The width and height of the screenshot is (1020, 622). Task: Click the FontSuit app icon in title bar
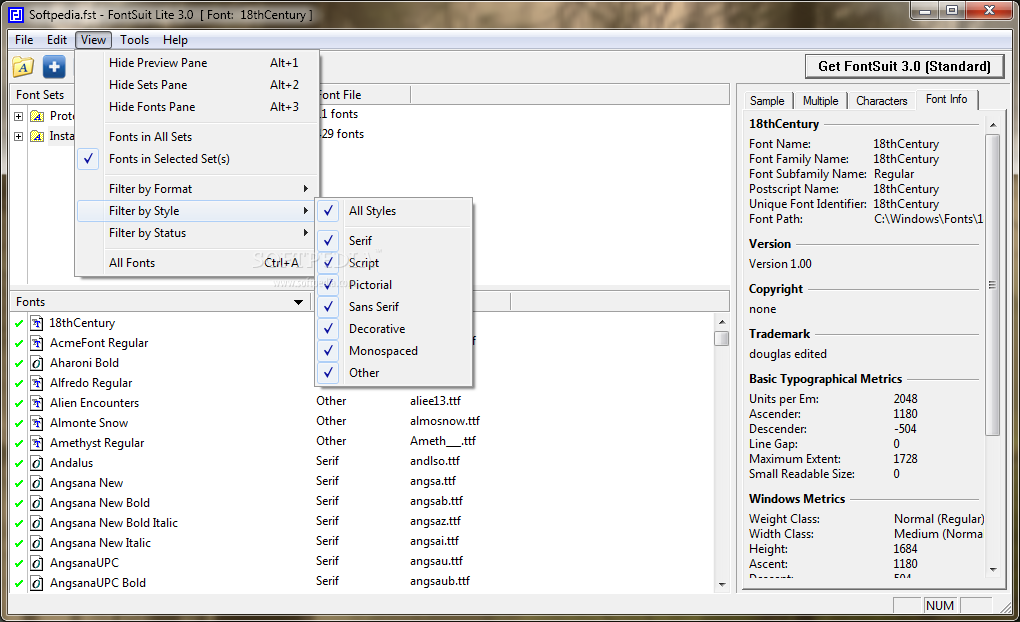pos(16,14)
